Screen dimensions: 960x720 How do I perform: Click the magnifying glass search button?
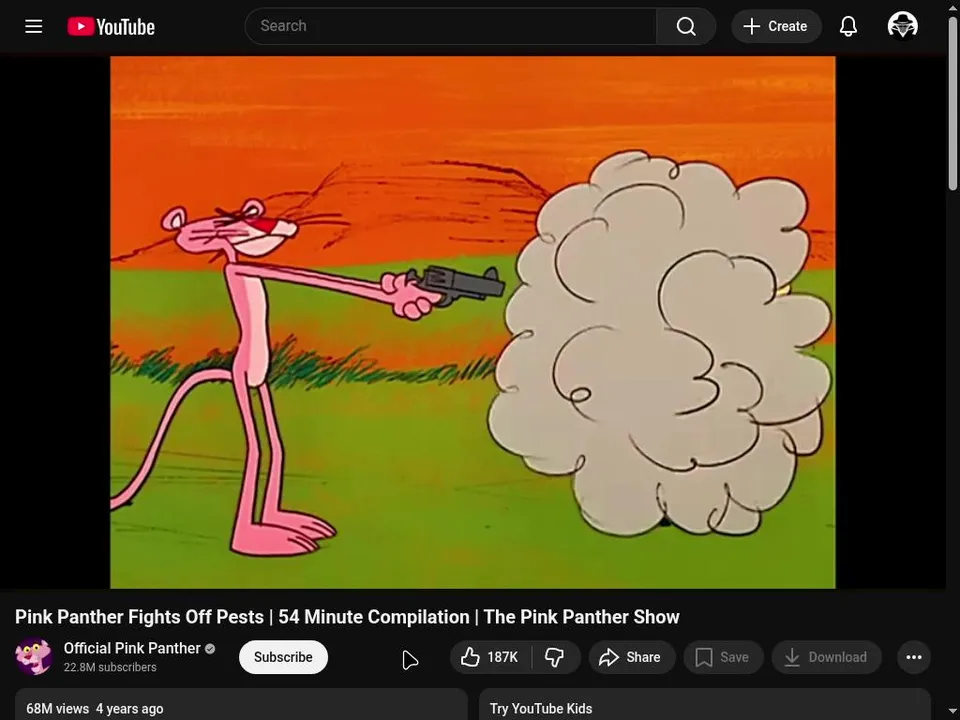[x=686, y=26]
